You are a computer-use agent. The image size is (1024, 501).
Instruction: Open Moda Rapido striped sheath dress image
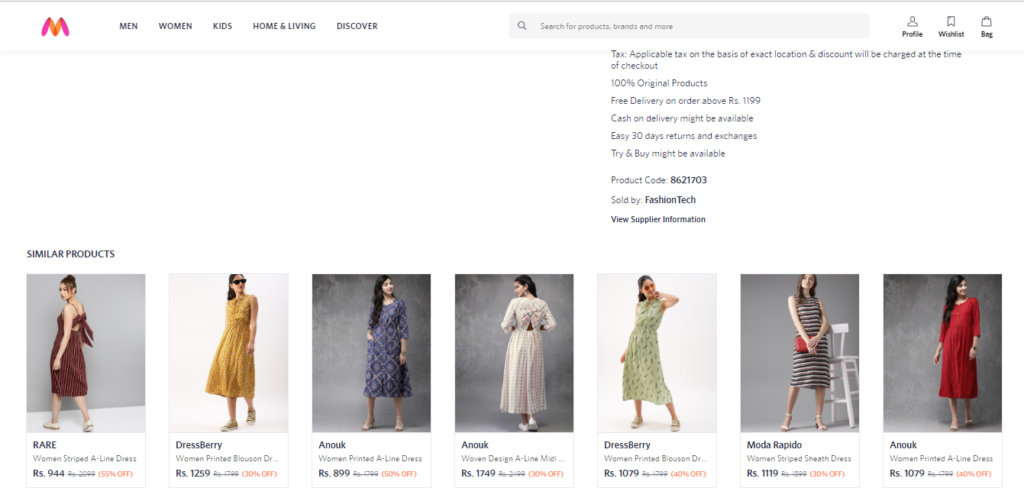click(799, 353)
